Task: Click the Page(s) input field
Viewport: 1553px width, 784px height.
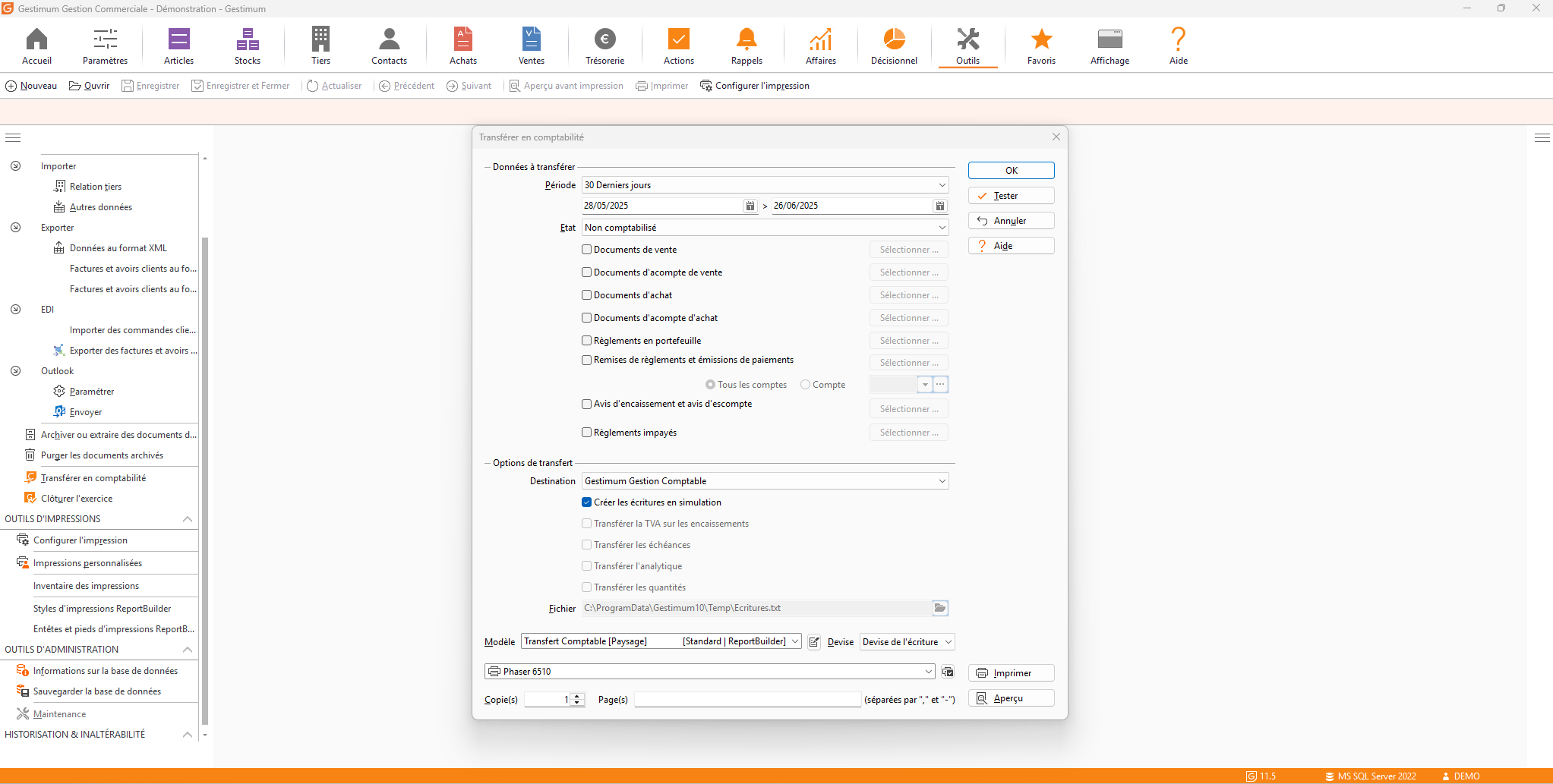Action: click(x=747, y=699)
